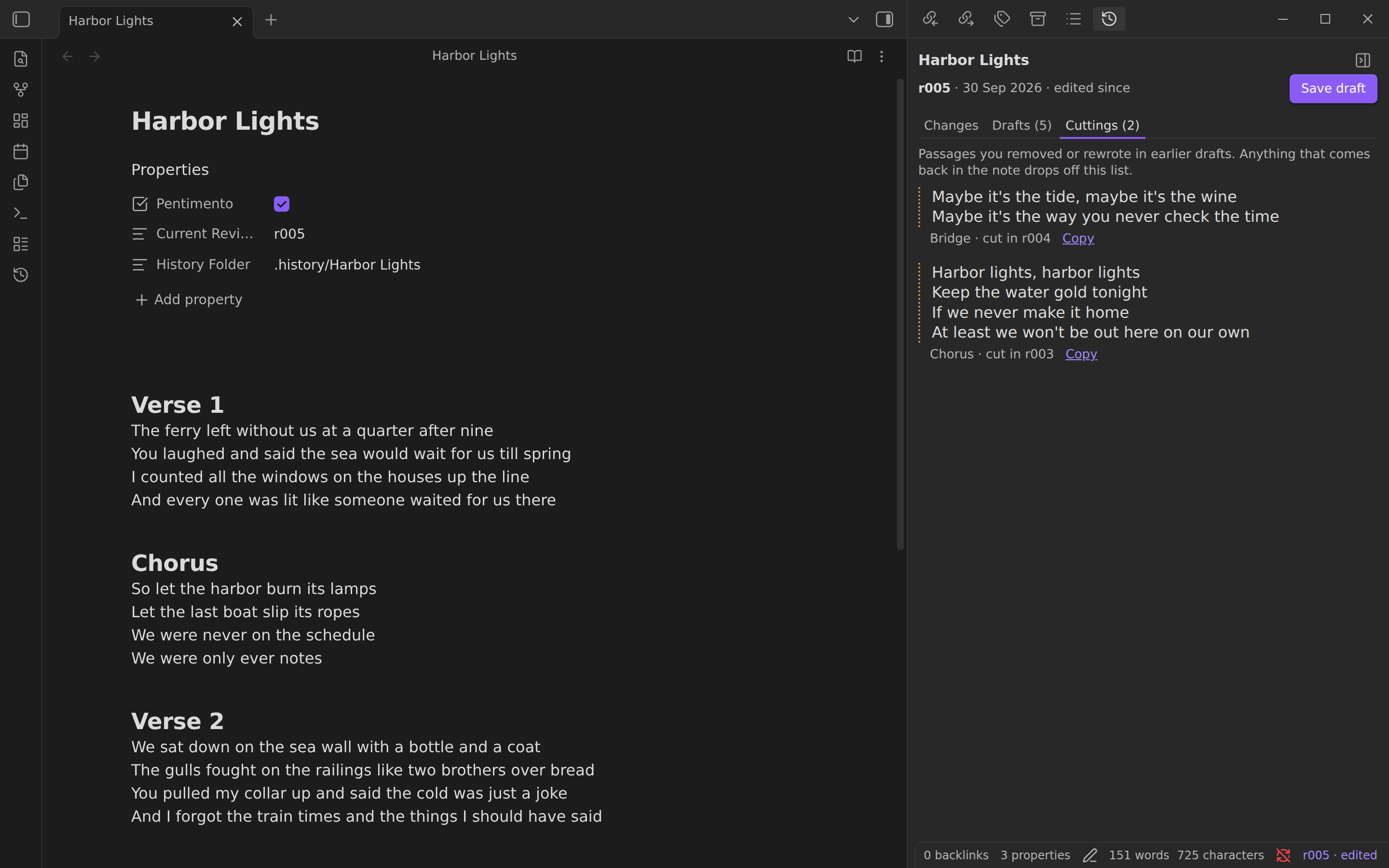Collapse the history panel with the top-right arrow icon
The image size is (1389, 868).
click(1362, 60)
